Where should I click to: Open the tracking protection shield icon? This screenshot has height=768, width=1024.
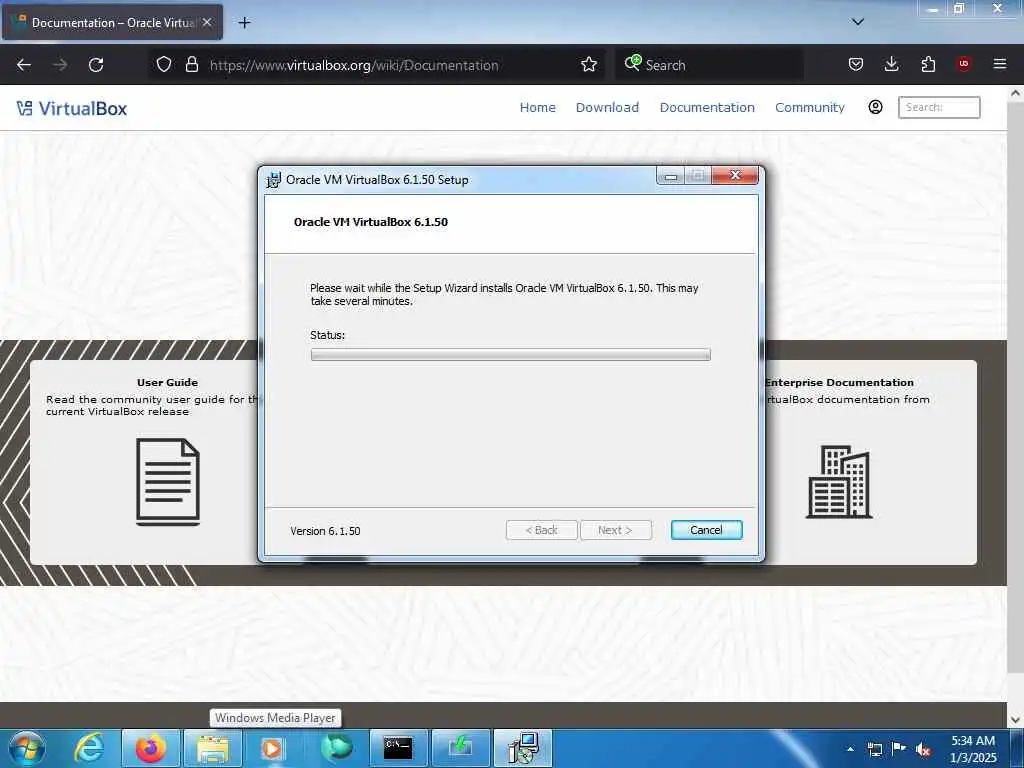[x=164, y=64]
